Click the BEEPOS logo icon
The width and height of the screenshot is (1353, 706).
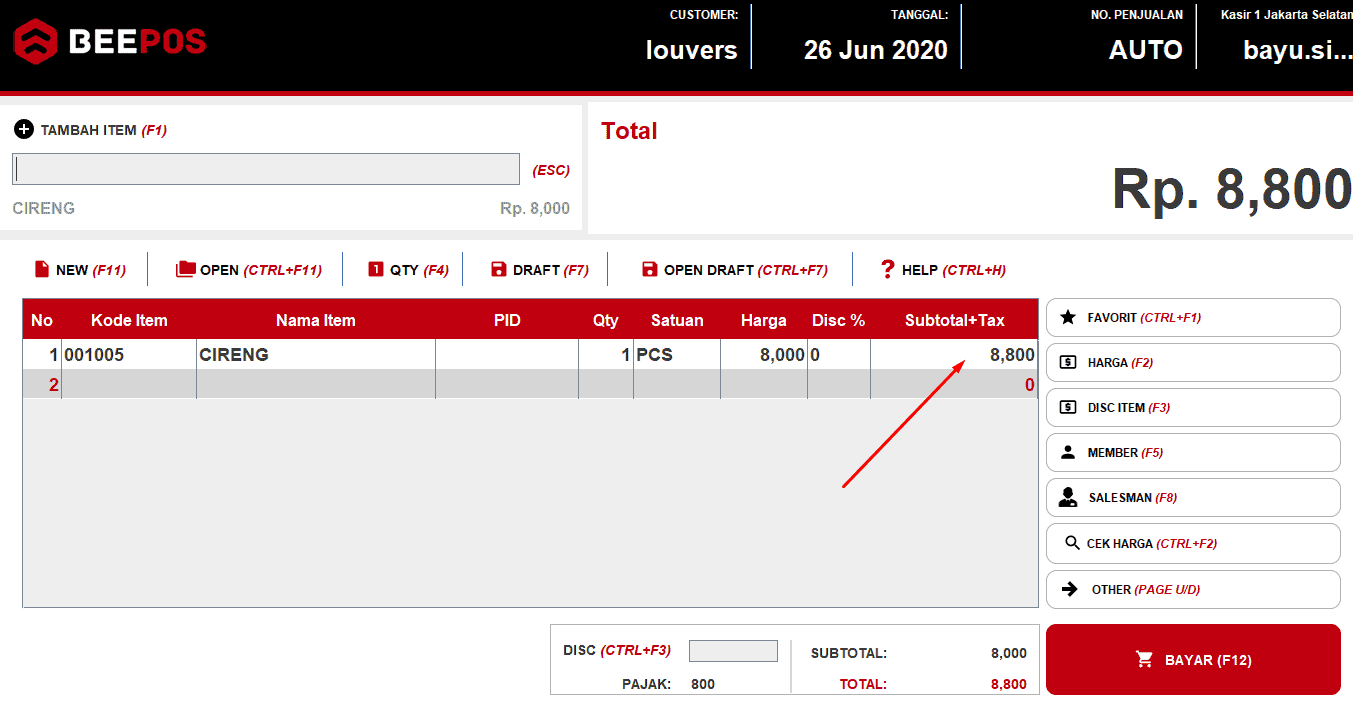click(34, 41)
